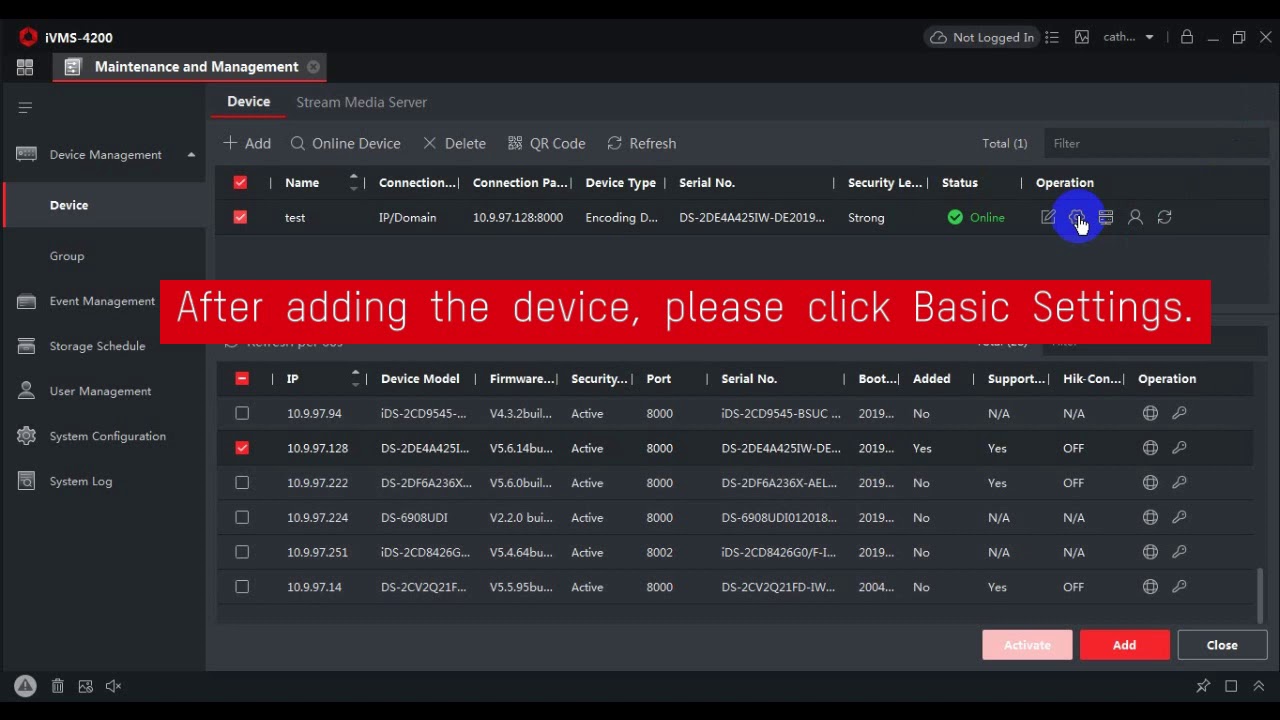1280x720 pixels.
Task: Lock the client with the padlock icon
Action: coord(1187,37)
